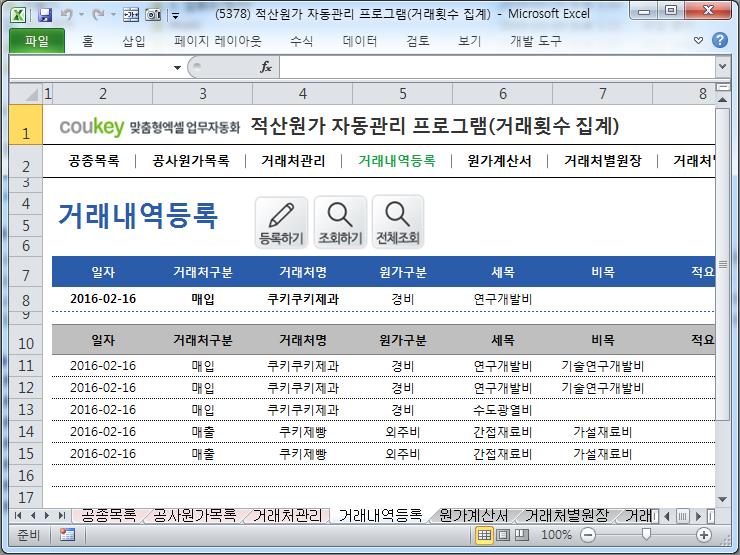Select the 수도광열비 cell in row 13
The height and width of the screenshot is (555, 740).
[x=503, y=410]
